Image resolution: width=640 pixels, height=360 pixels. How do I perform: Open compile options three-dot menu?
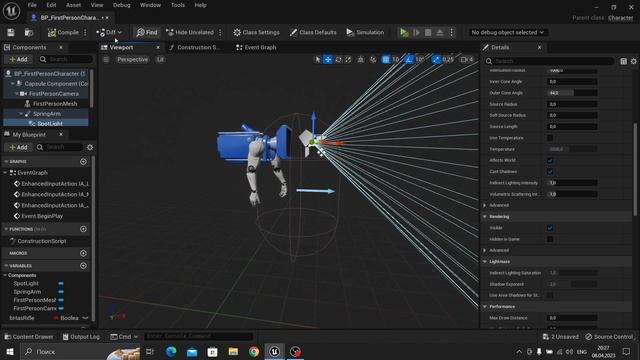[x=85, y=32]
